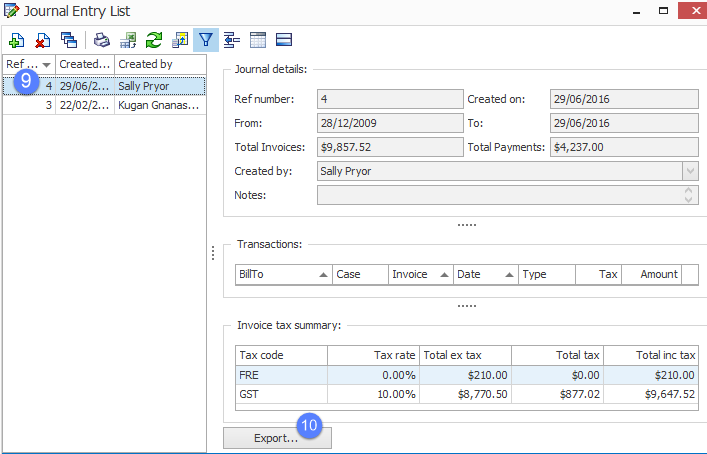707x454 pixels.
Task: Click the grid view layout icon
Action: coord(258,40)
